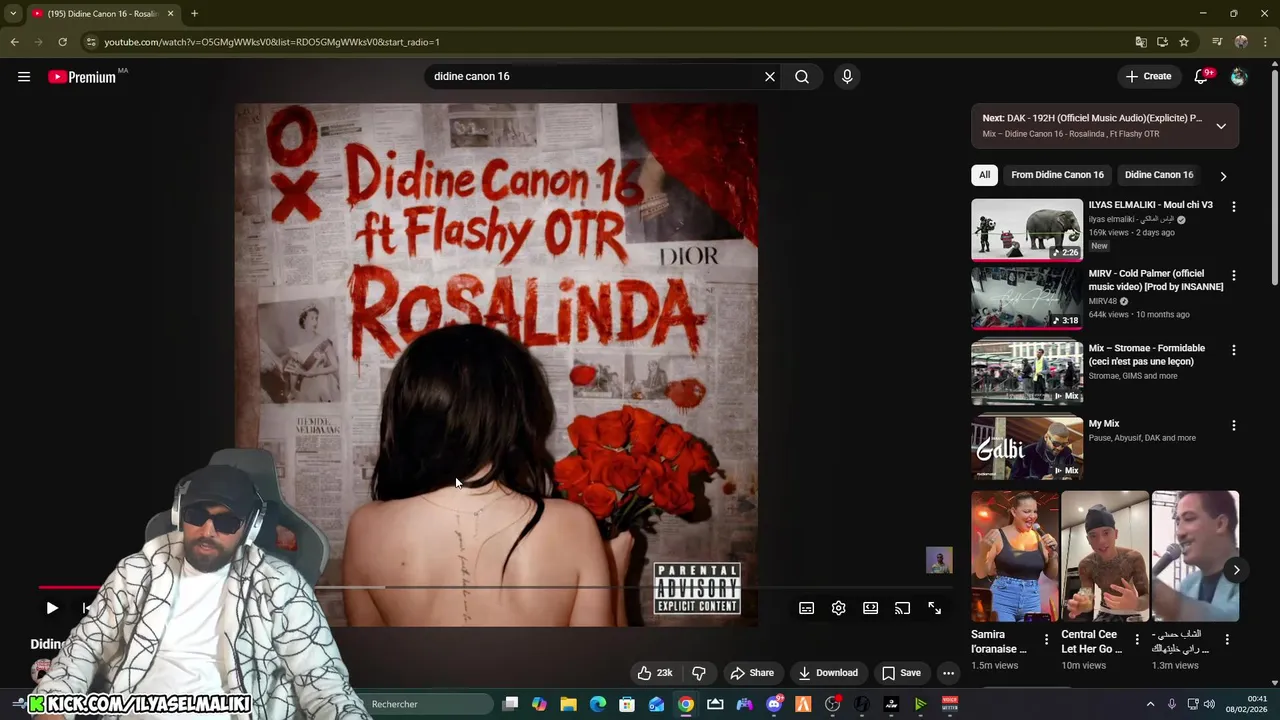This screenshot has width=1280, height=720.
Task: Download the video
Action: point(828,673)
